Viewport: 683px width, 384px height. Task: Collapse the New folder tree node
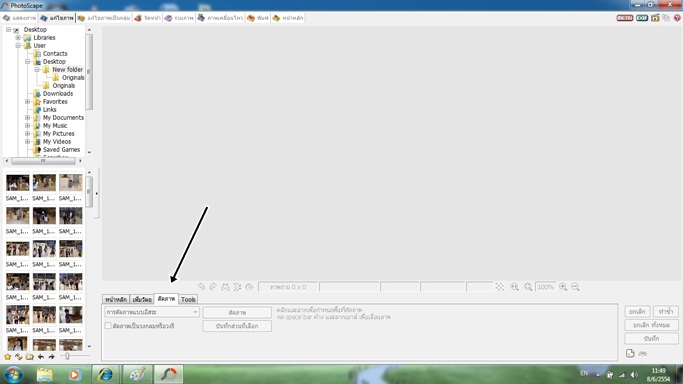[x=37, y=70]
